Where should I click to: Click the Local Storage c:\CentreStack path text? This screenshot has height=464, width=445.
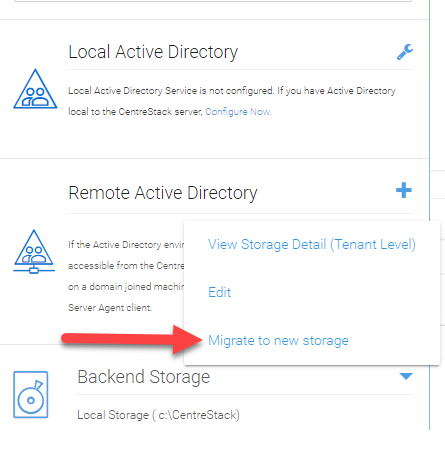coord(158,415)
